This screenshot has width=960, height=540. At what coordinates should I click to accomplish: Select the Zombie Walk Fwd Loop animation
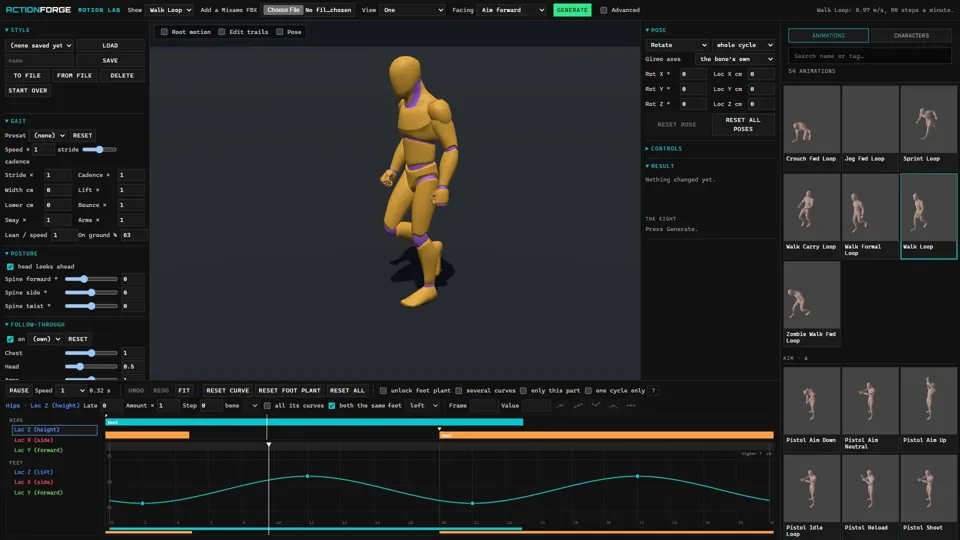[811, 304]
